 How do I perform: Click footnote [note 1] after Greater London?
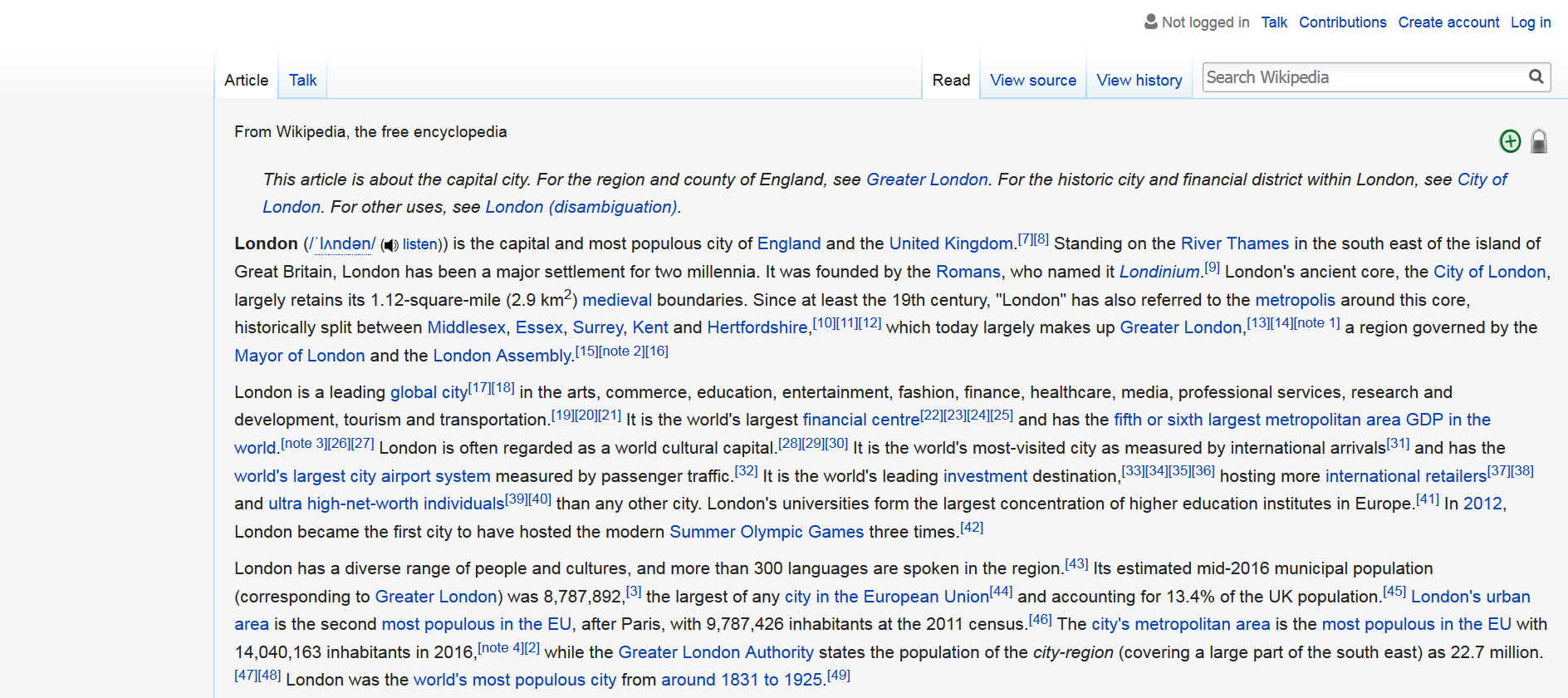pyautogui.click(x=1316, y=322)
